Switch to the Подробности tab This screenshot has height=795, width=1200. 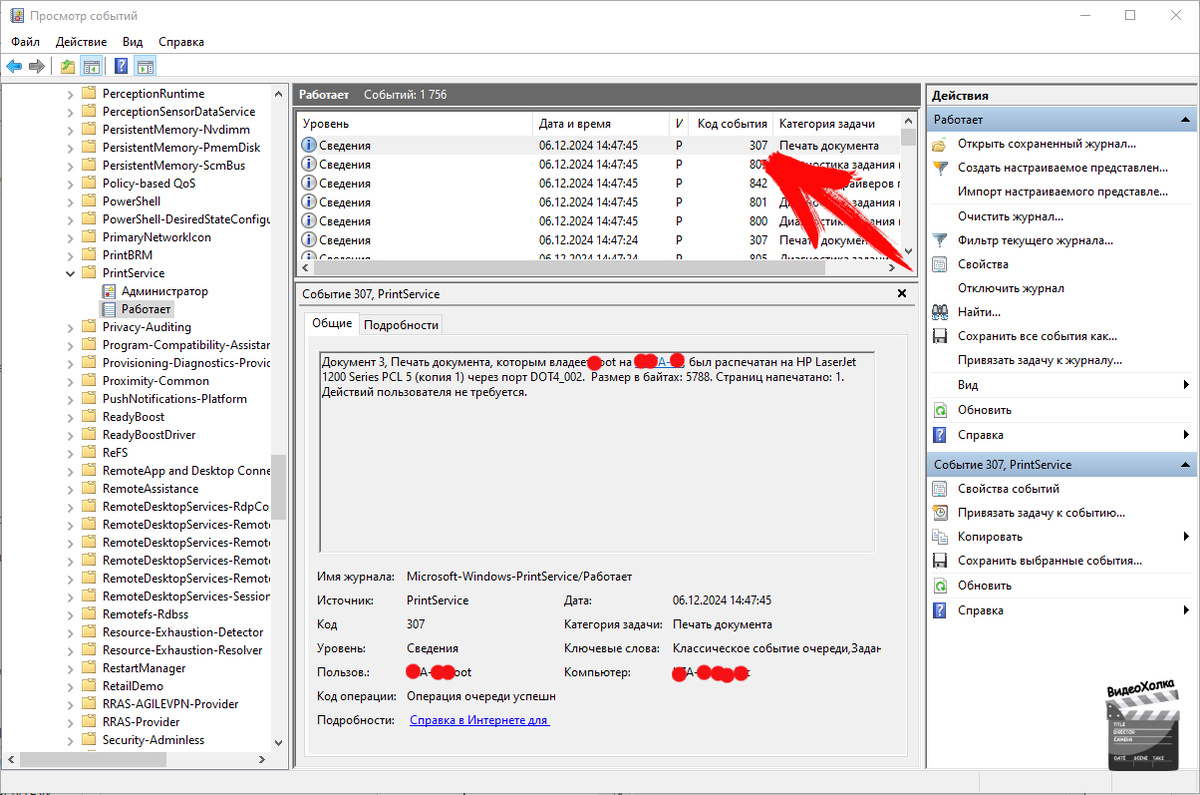401,325
